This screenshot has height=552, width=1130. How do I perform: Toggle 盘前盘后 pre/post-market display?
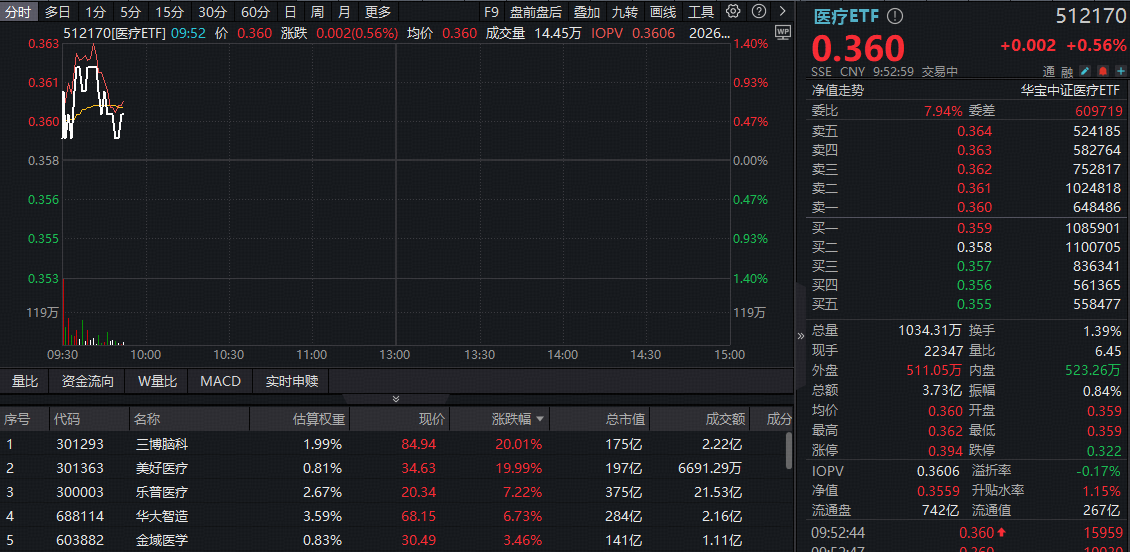coord(536,12)
